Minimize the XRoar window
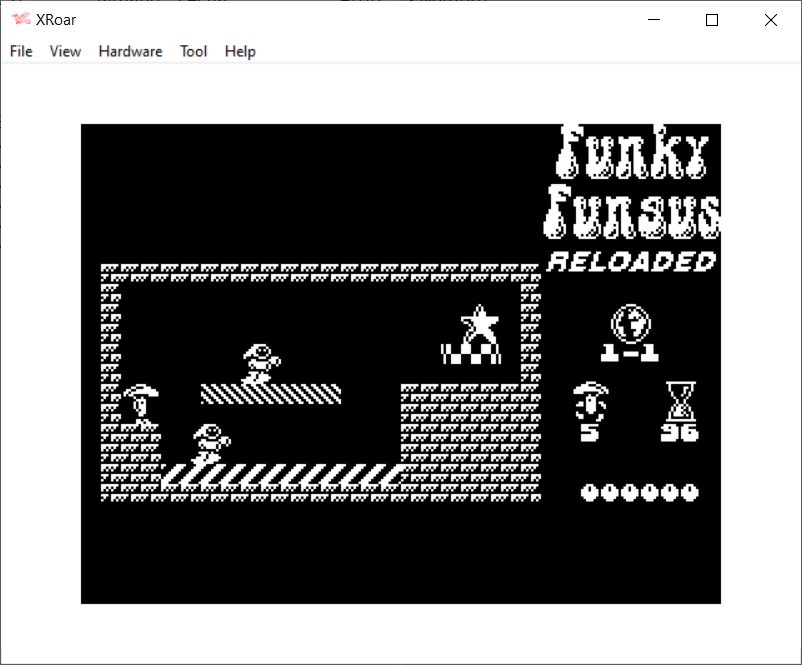802x665 pixels. click(654, 20)
